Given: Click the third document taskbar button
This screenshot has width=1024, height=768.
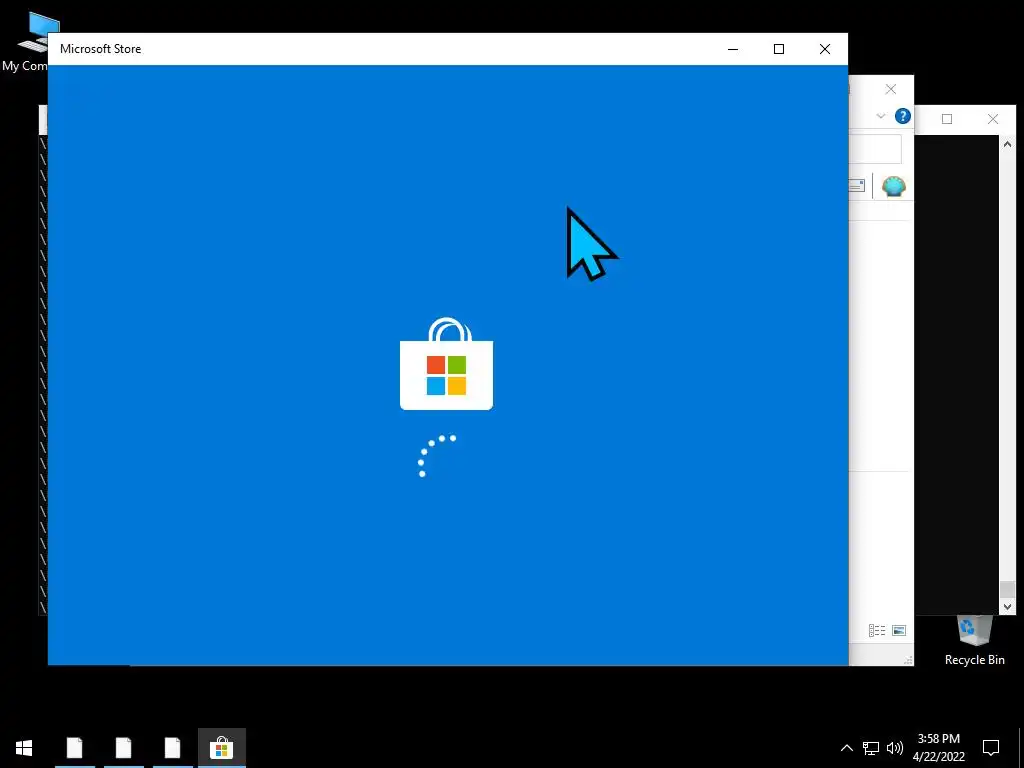Looking at the screenshot, I should click(x=172, y=748).
